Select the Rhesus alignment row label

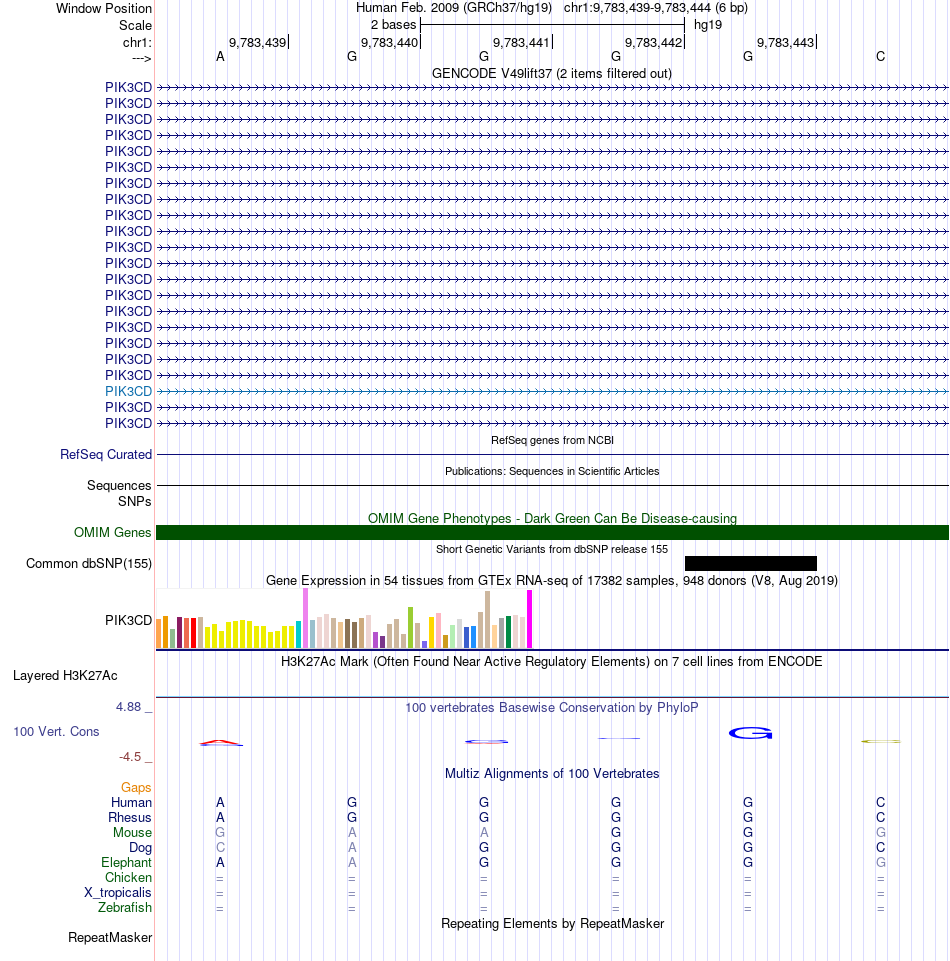point(129,818)
